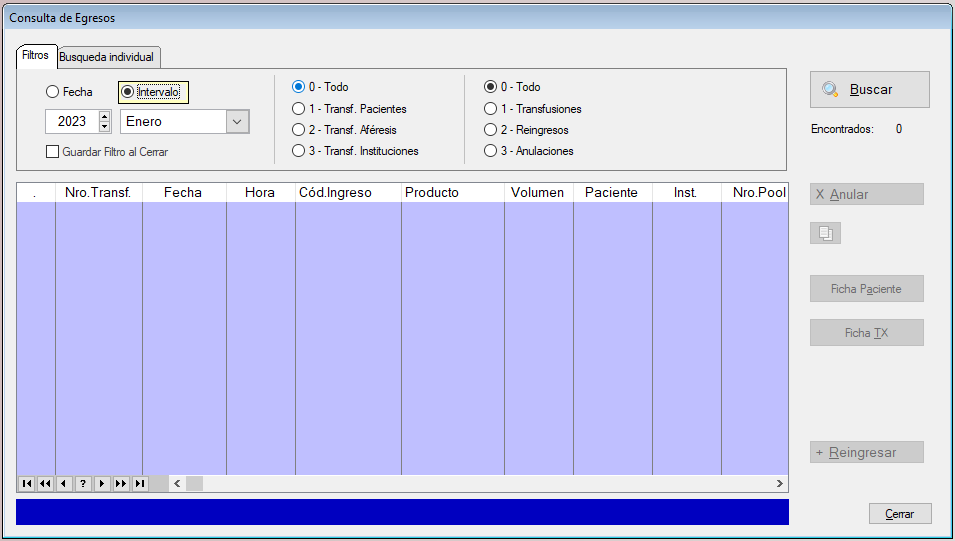Go to last record in grid navigator
Viewport: 955px width, 541px height.
(140, 484)
